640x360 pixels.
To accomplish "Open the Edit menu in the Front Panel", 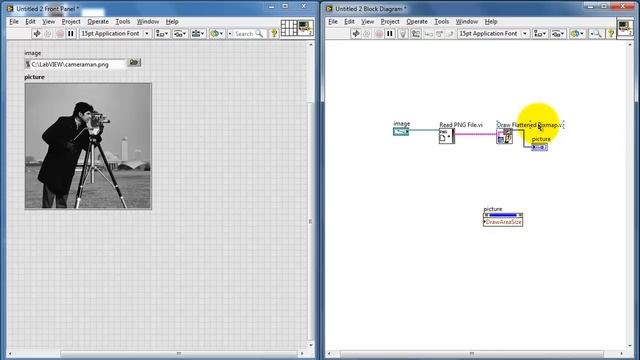I will pyautogui.click(x=30, y=21).
